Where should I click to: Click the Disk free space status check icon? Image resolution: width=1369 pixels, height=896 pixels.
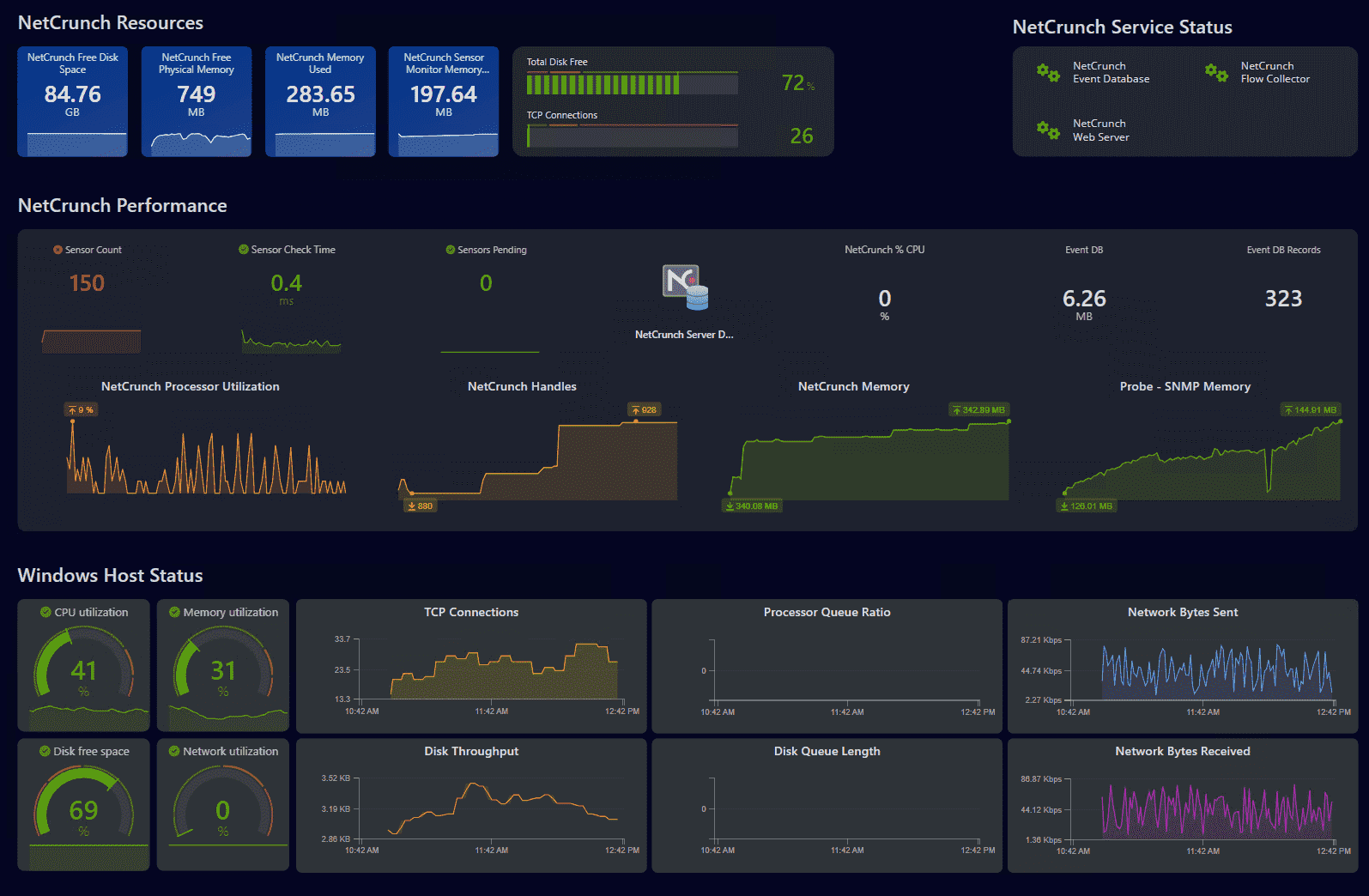(x=45, y=751)
